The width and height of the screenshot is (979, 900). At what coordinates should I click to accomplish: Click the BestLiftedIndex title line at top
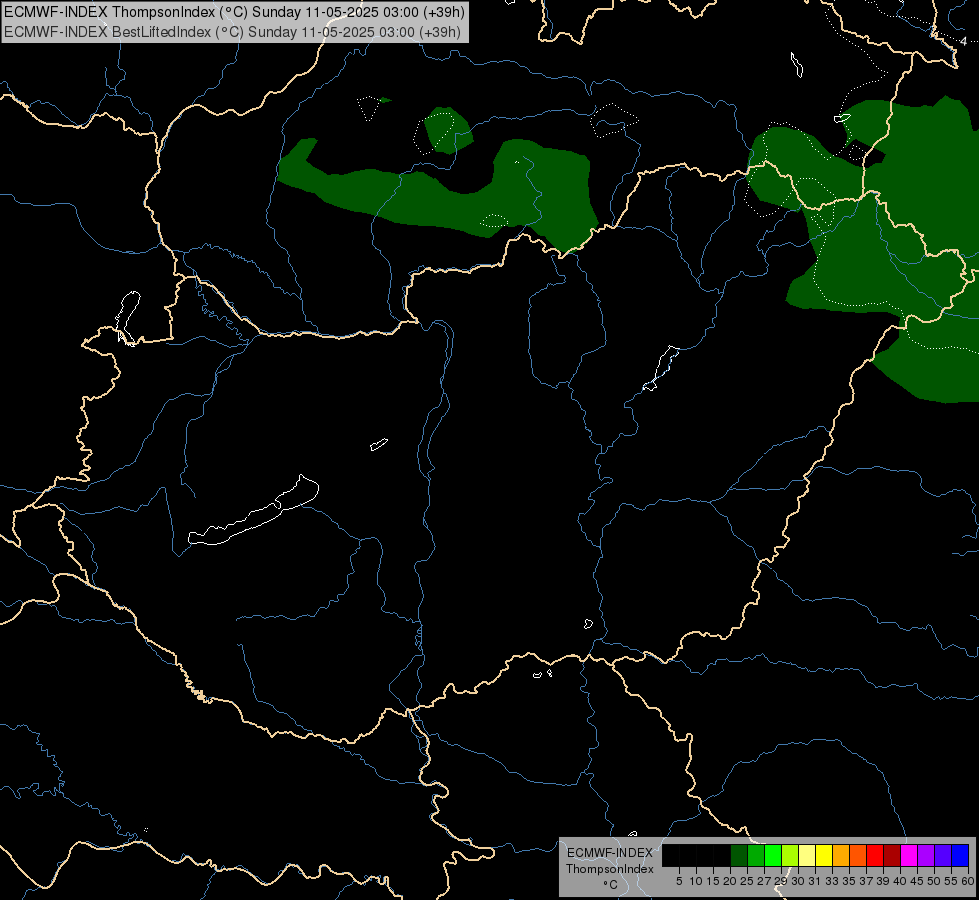[232, 32]
